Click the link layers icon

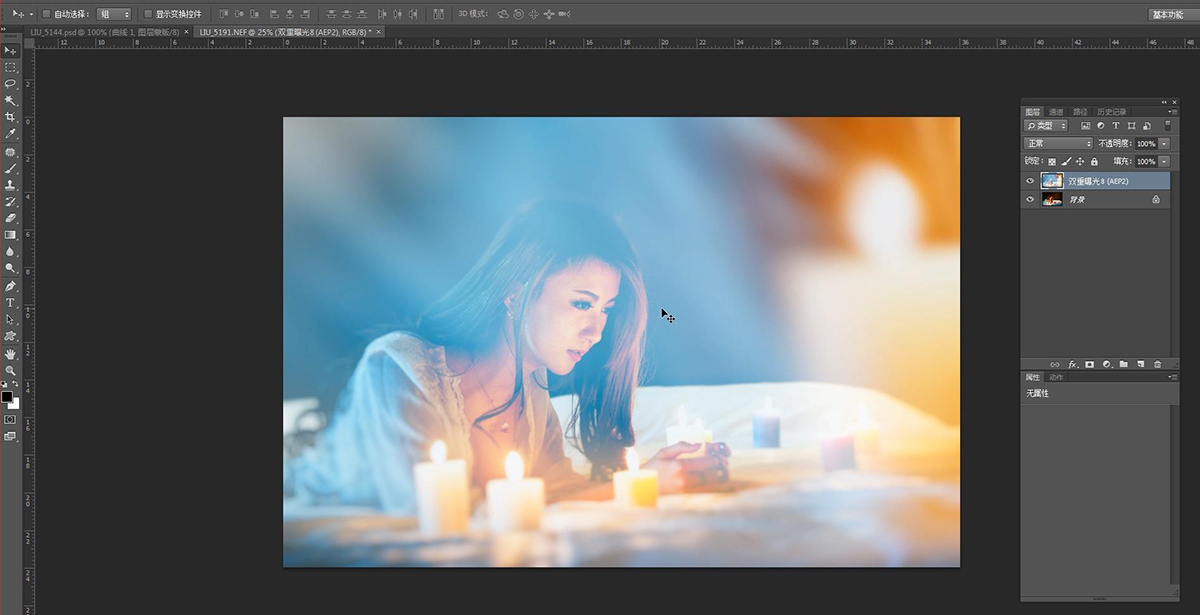point(1055,364)
